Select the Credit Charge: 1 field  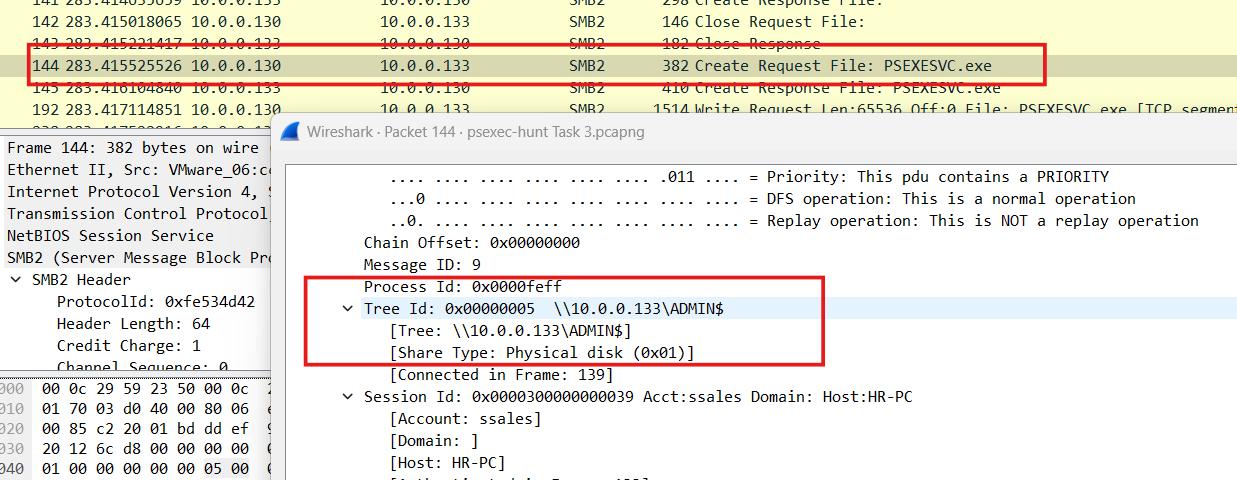click(x=128, y=346)
